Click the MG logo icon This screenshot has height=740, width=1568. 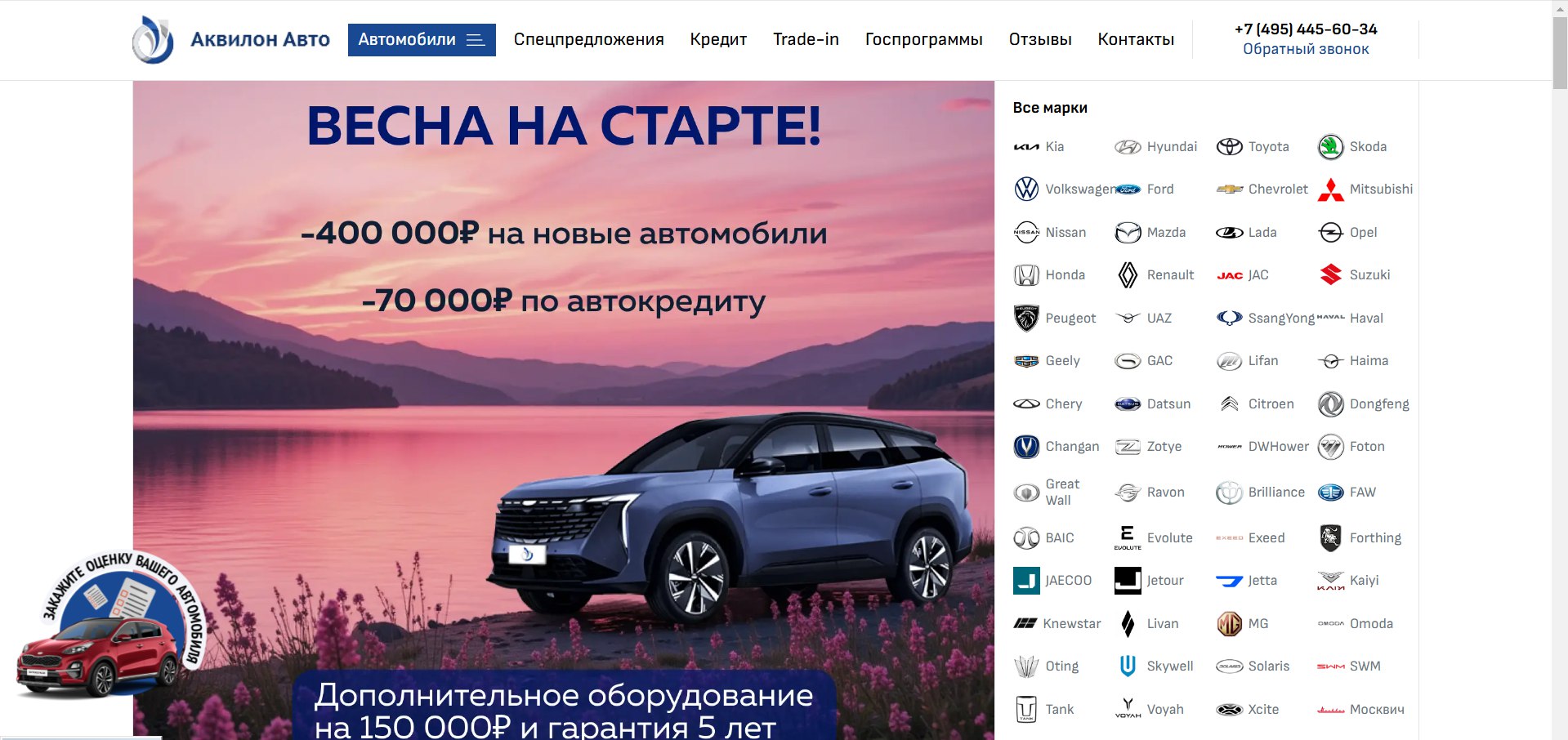tap(1229, 624)
